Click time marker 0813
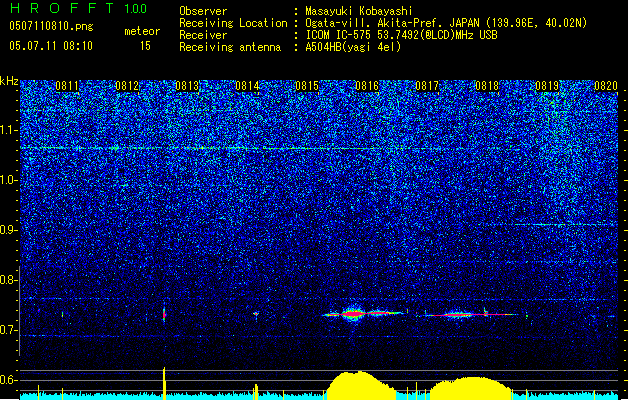 [x=187, y=86]
